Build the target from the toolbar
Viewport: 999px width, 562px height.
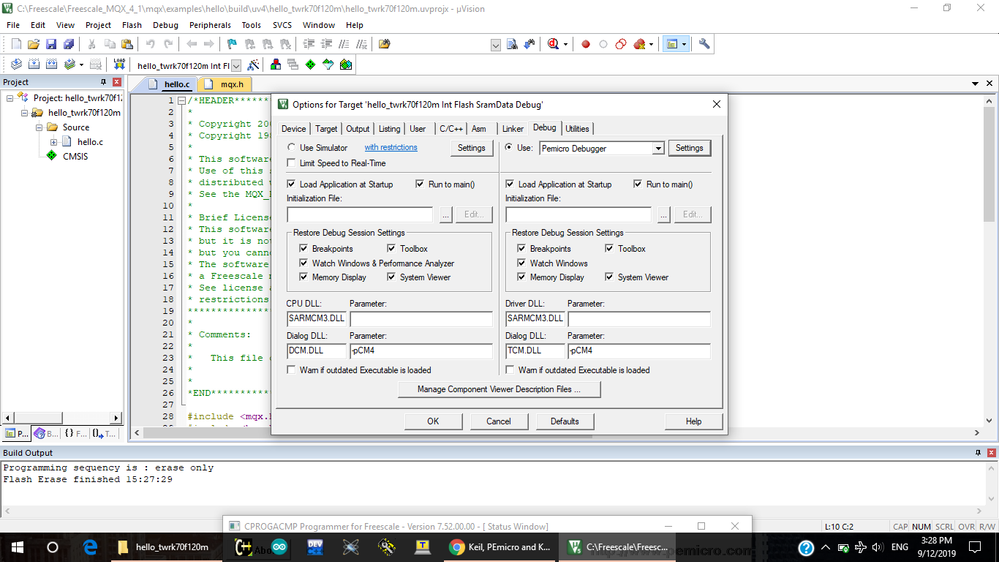tap(34, 64)
